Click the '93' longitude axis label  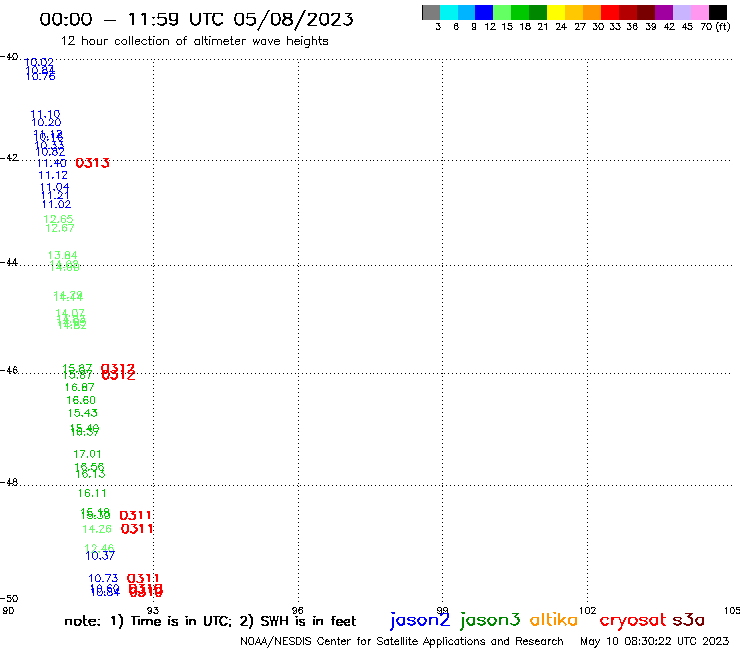(x=153, y=611)
